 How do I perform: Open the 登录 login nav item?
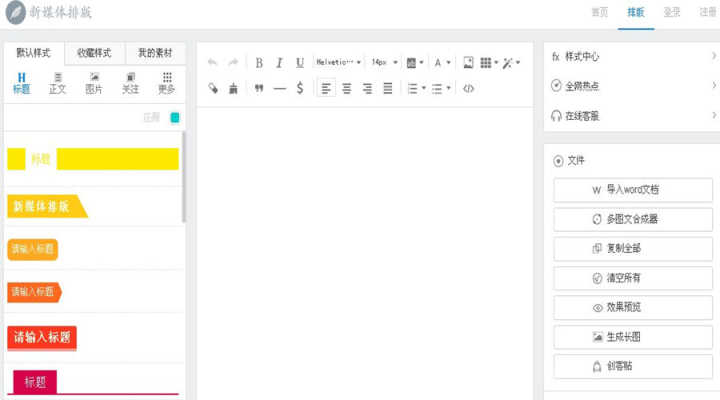click(672, 12)
